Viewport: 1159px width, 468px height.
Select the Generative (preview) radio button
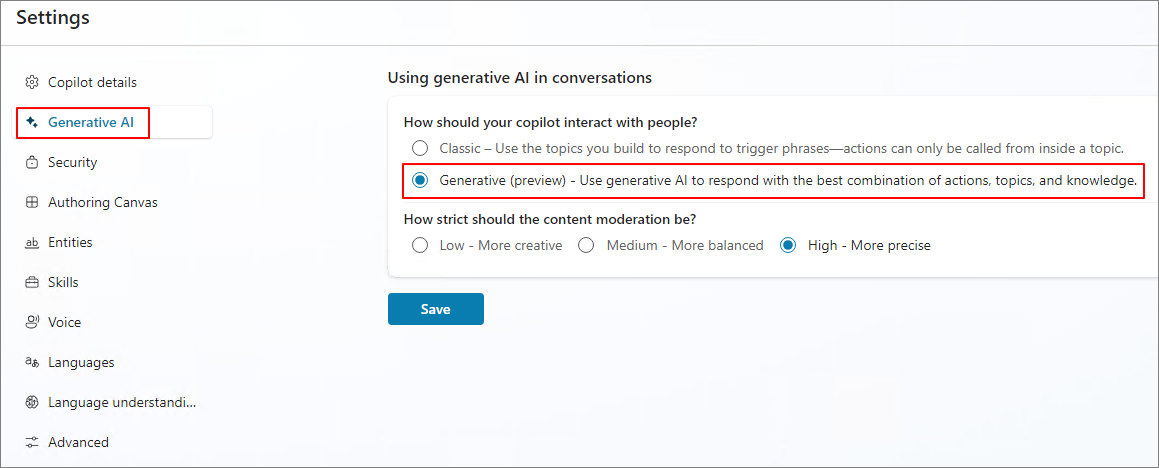coord(420,180)
